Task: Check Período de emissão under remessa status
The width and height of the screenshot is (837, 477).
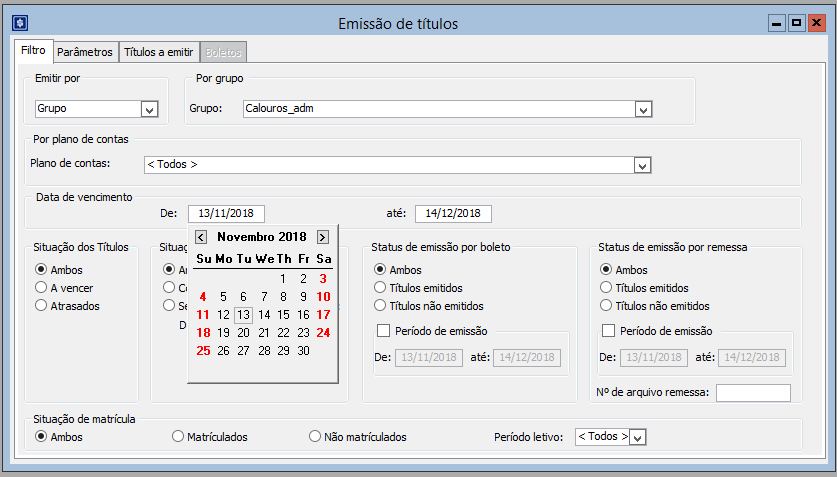Action: (x=609, y=331)
